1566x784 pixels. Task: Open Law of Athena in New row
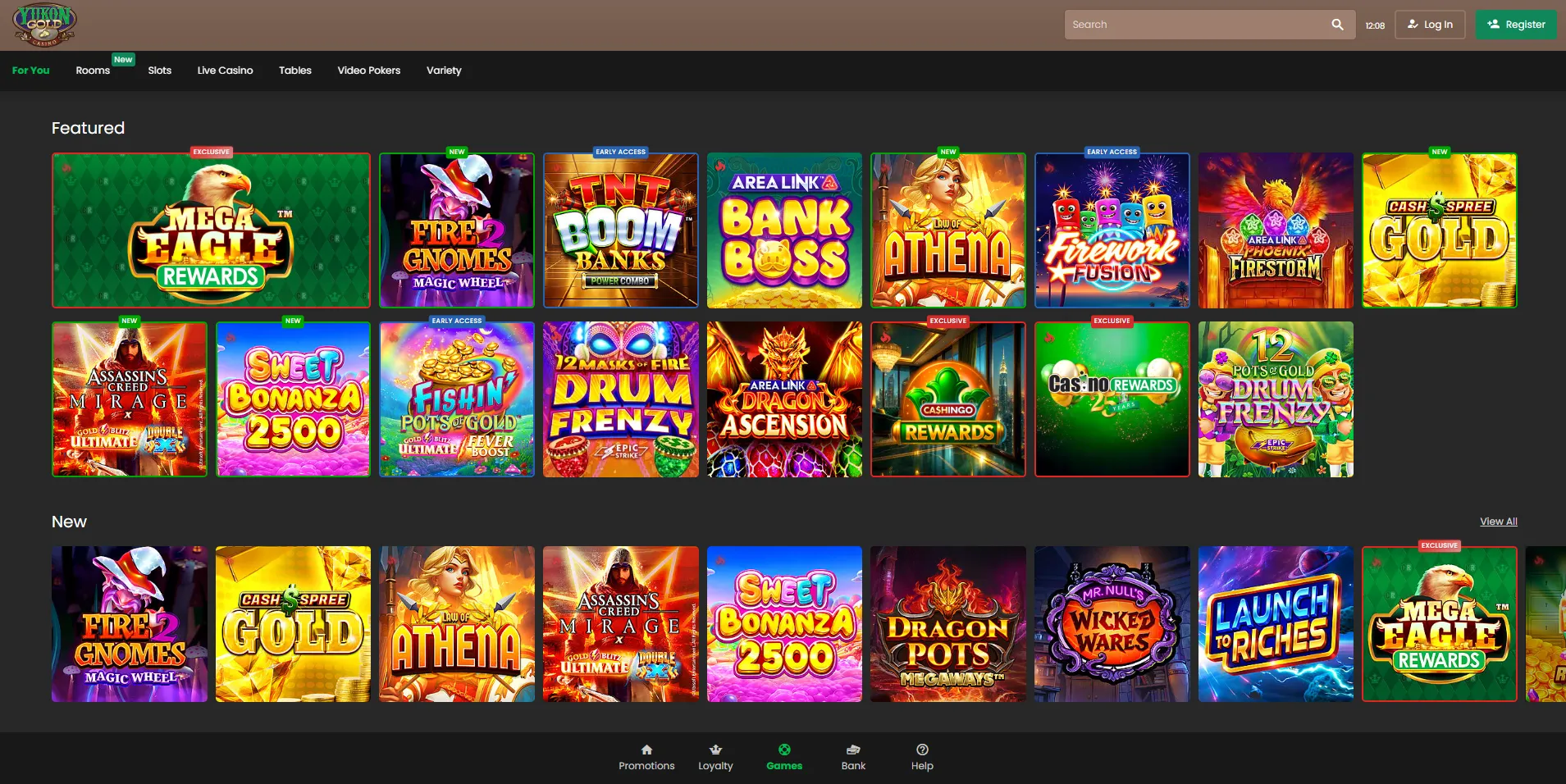pos(457,624)
